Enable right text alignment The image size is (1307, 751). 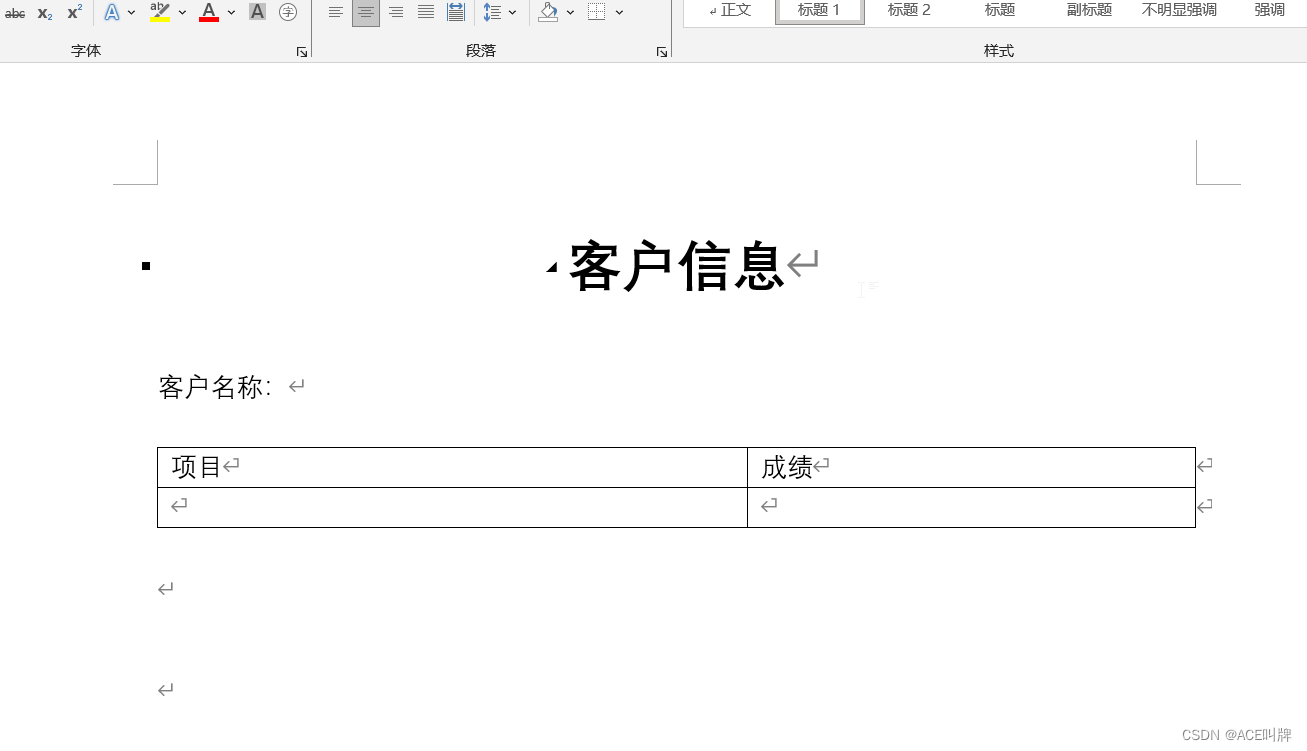[x=395, y=11]
